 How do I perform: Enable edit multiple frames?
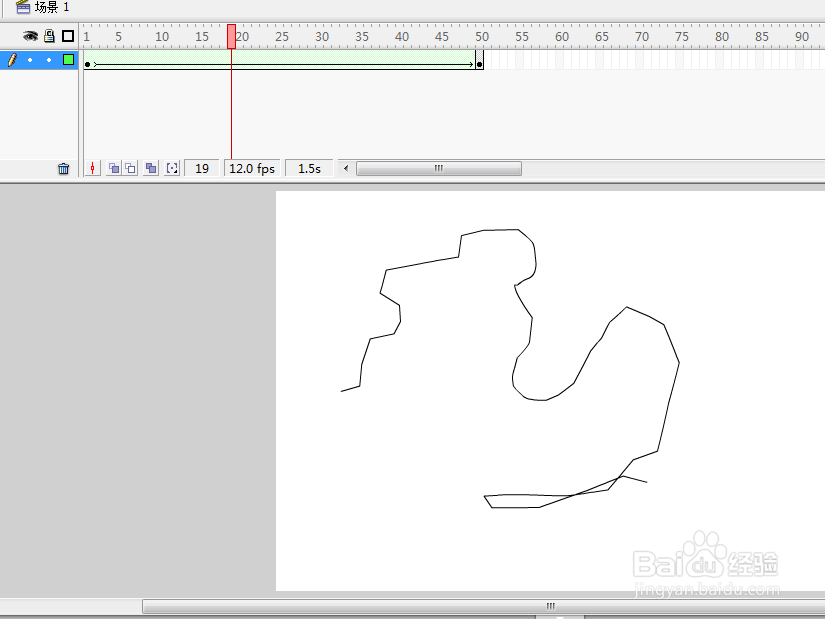151,168
